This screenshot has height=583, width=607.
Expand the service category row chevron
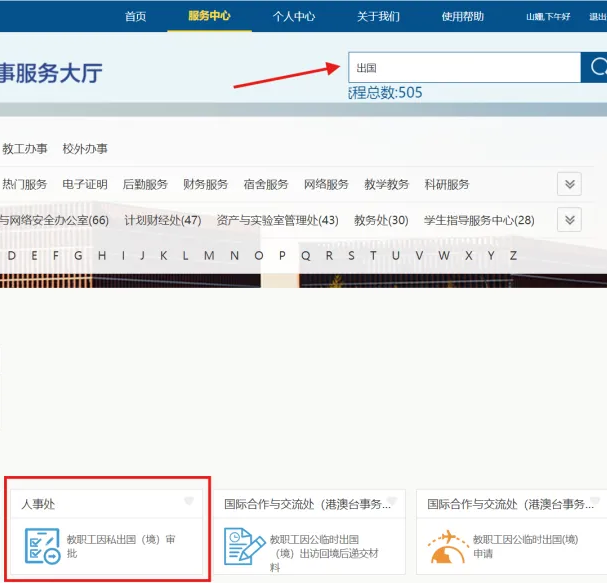click(569, 184)
